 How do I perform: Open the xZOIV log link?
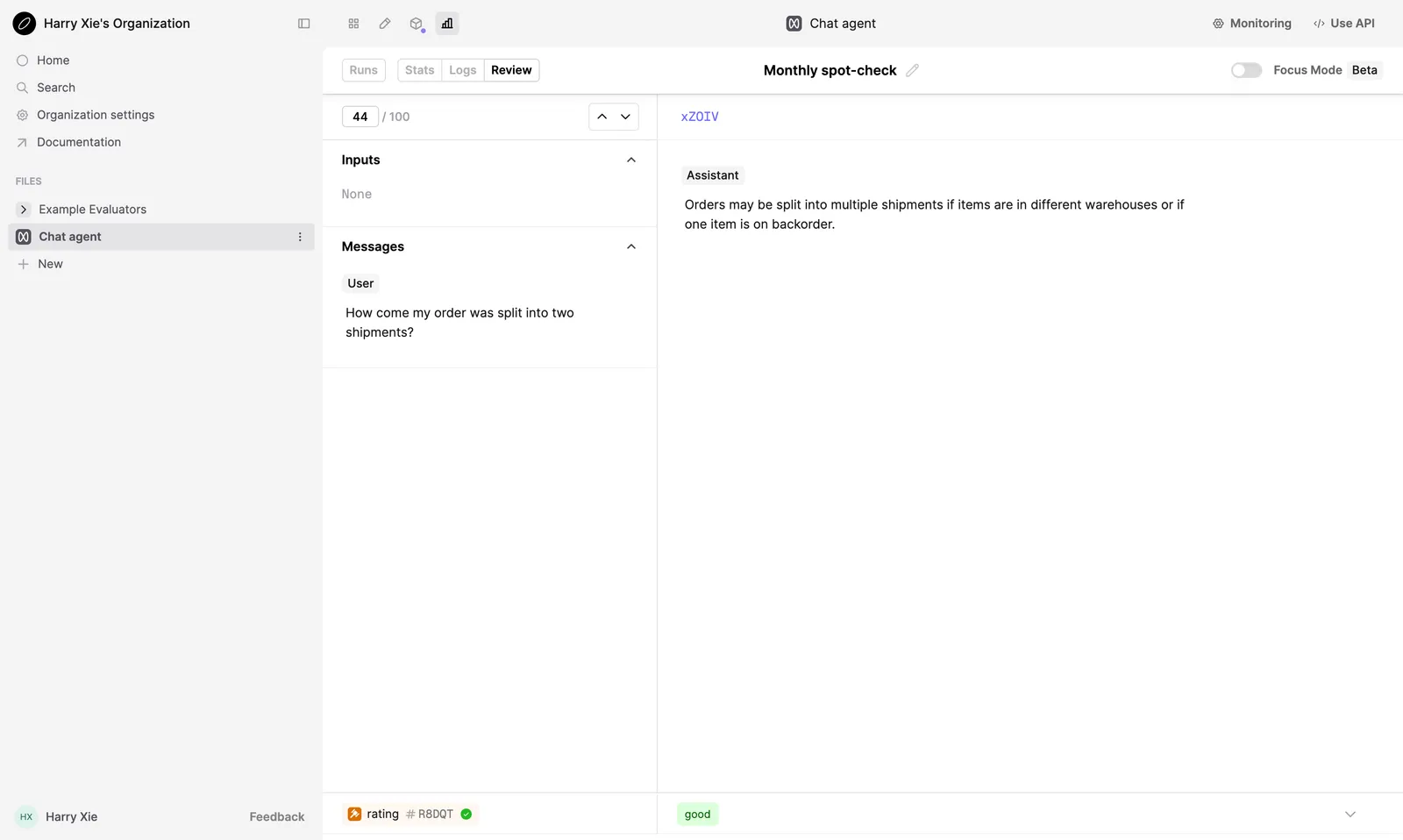point(700,117)
